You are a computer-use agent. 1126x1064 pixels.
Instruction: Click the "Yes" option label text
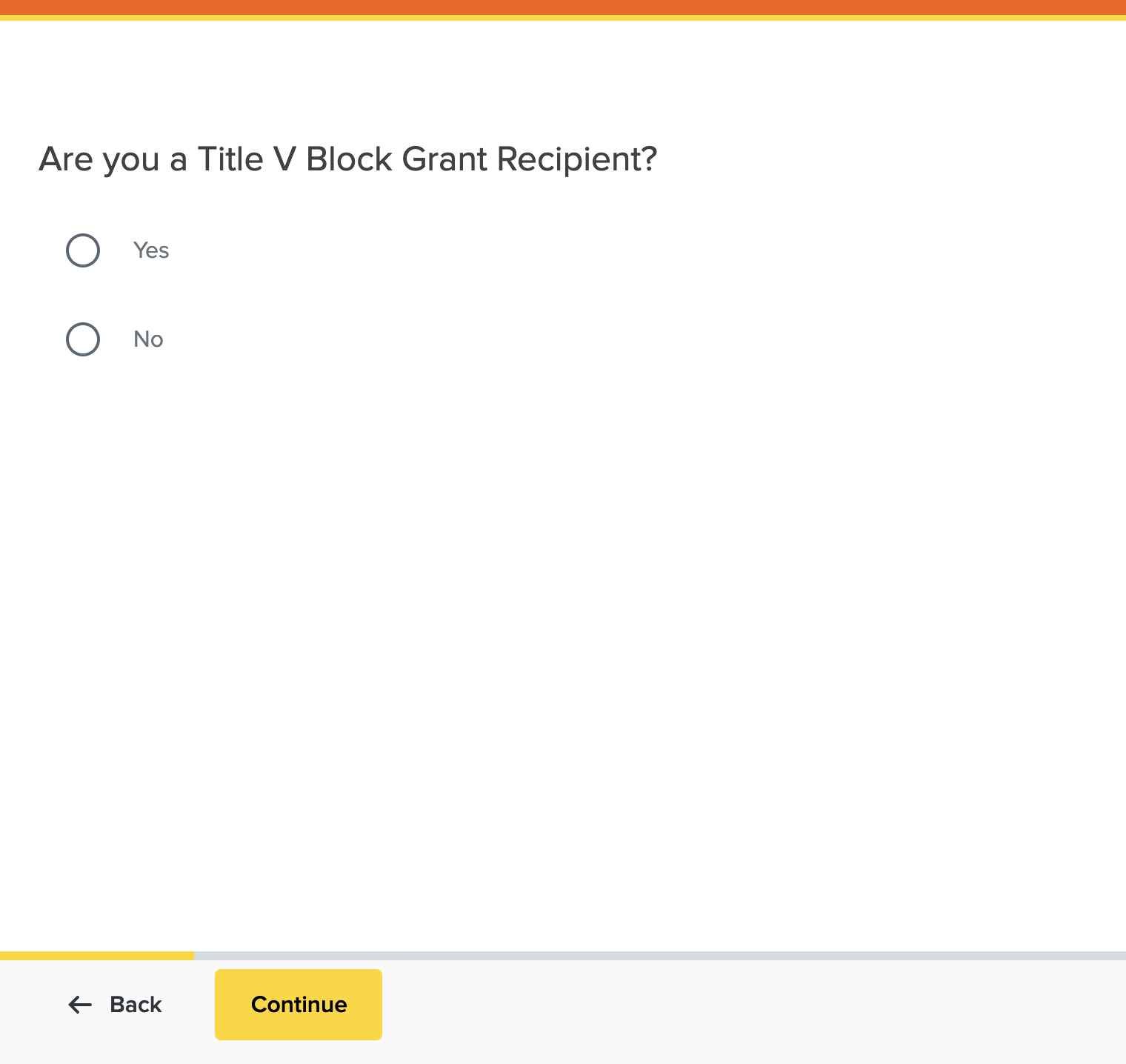(x=151, y=250)
